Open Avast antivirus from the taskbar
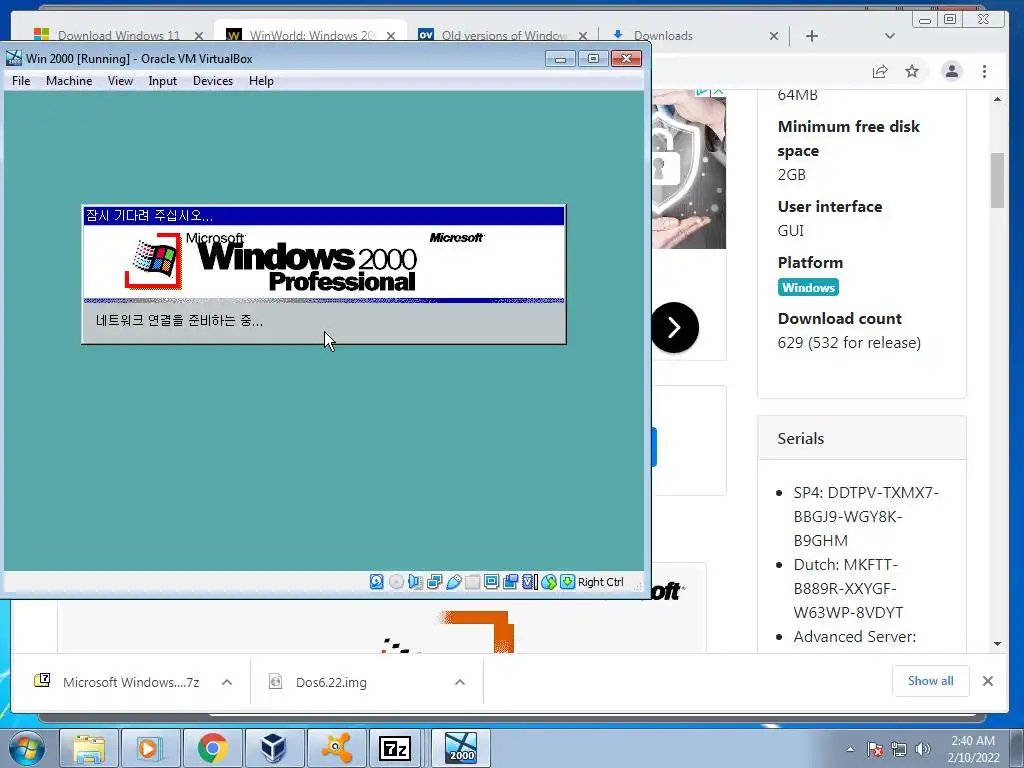The image size is (1024, 768). pyautogui.click(x=336, y=748)
